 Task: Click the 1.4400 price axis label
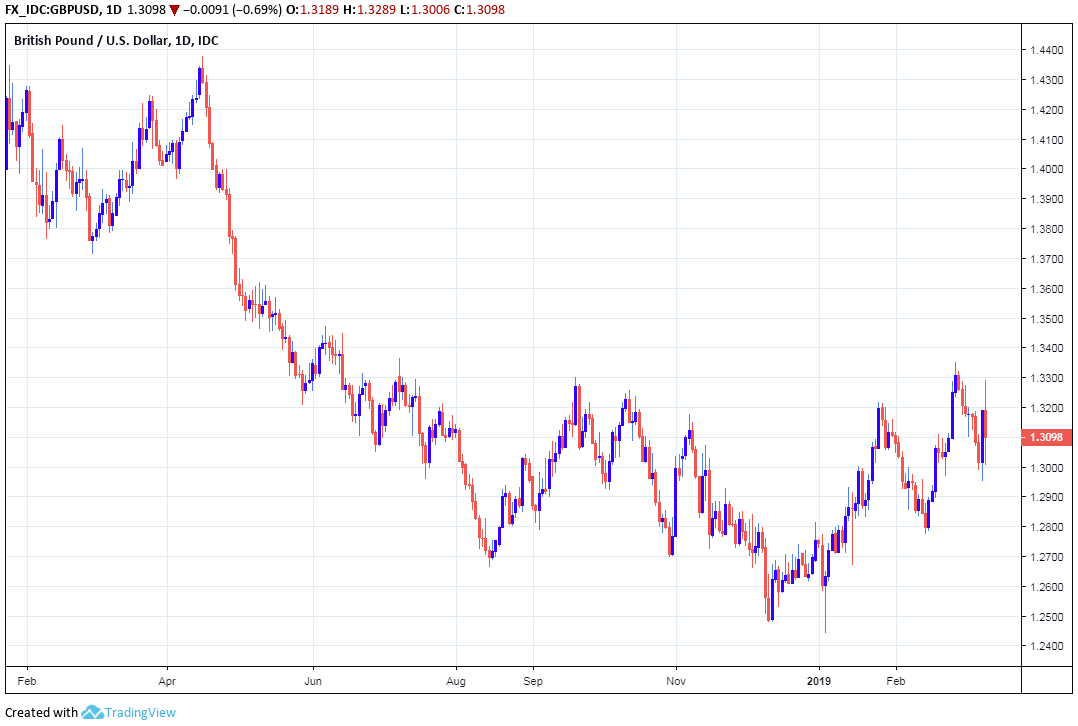click(1046, 50)
